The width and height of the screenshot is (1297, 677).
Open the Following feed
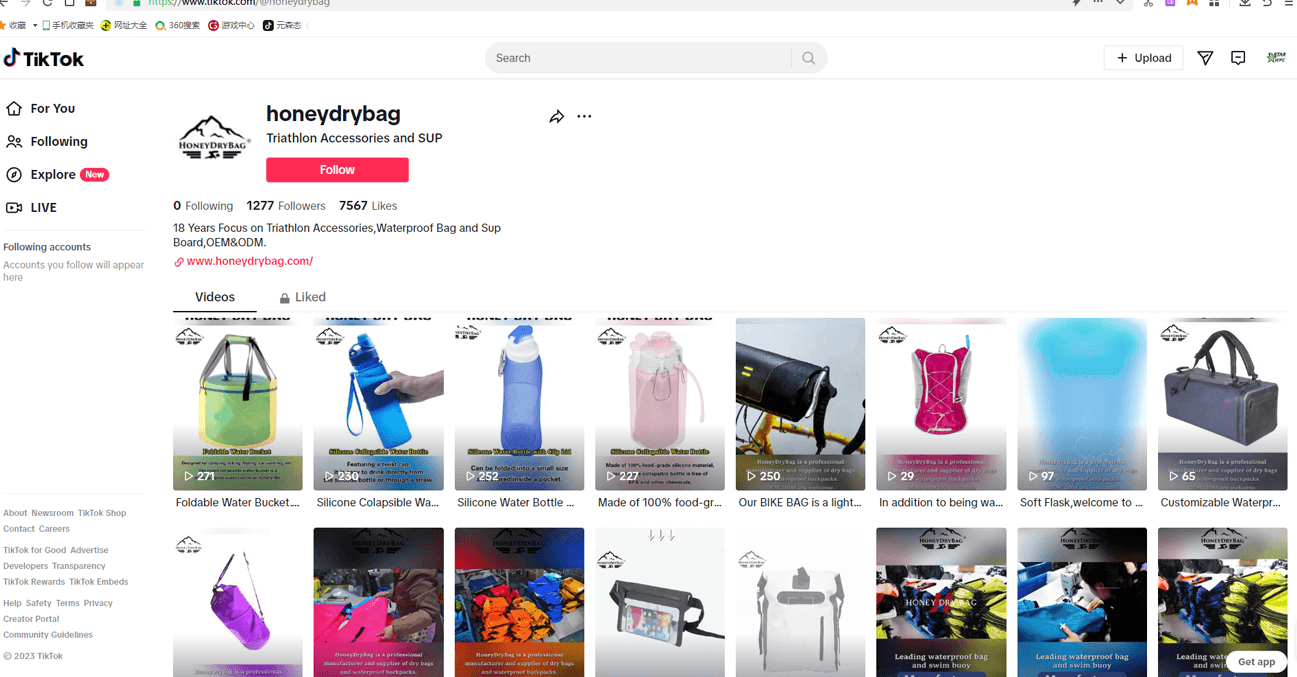48,141
